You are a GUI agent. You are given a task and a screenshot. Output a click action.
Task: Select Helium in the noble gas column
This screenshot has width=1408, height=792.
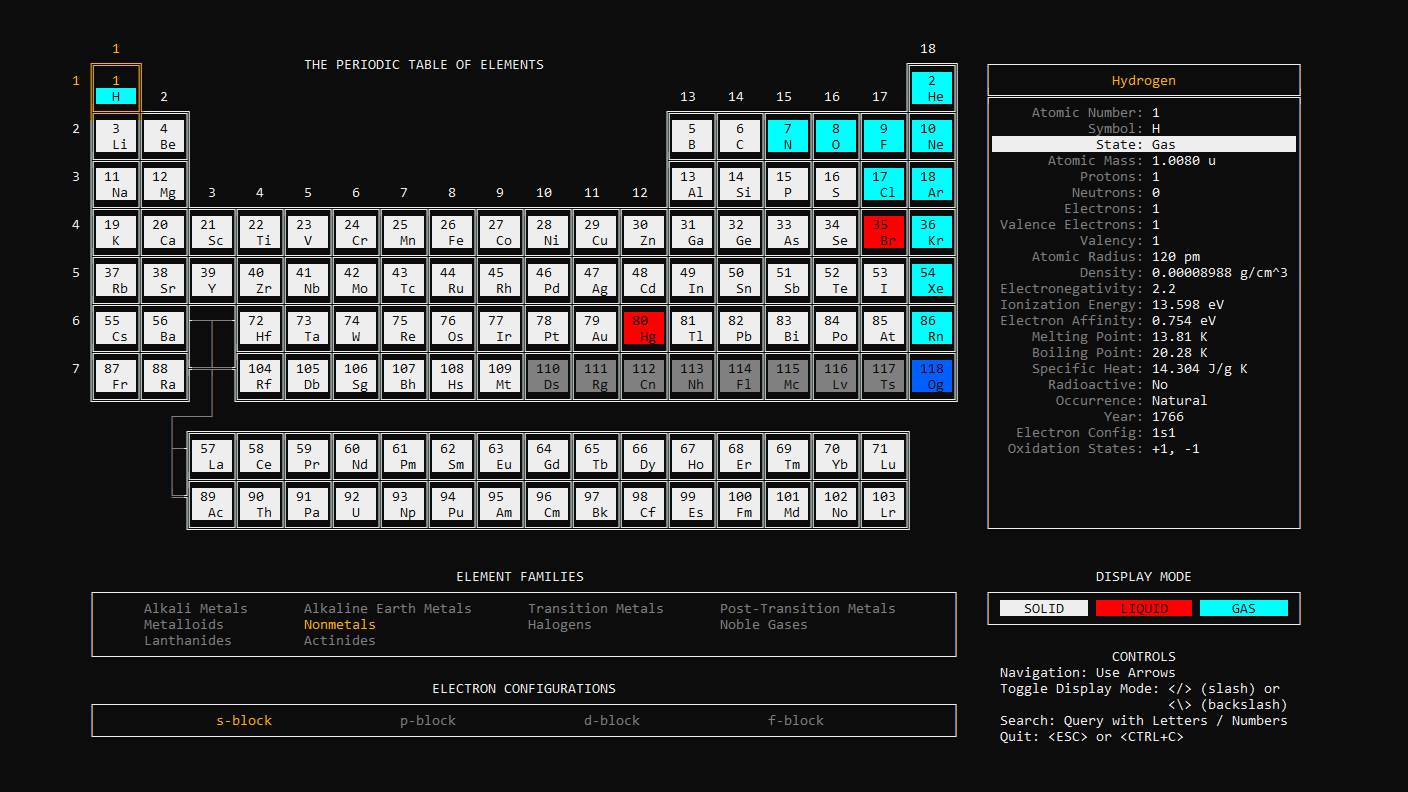932,88
